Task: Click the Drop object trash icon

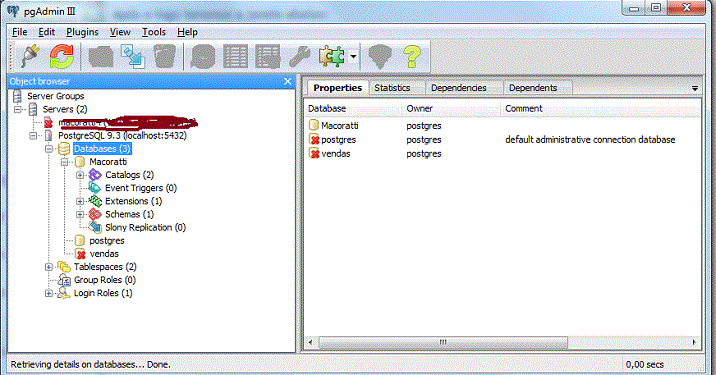Action: coord(164,57)
